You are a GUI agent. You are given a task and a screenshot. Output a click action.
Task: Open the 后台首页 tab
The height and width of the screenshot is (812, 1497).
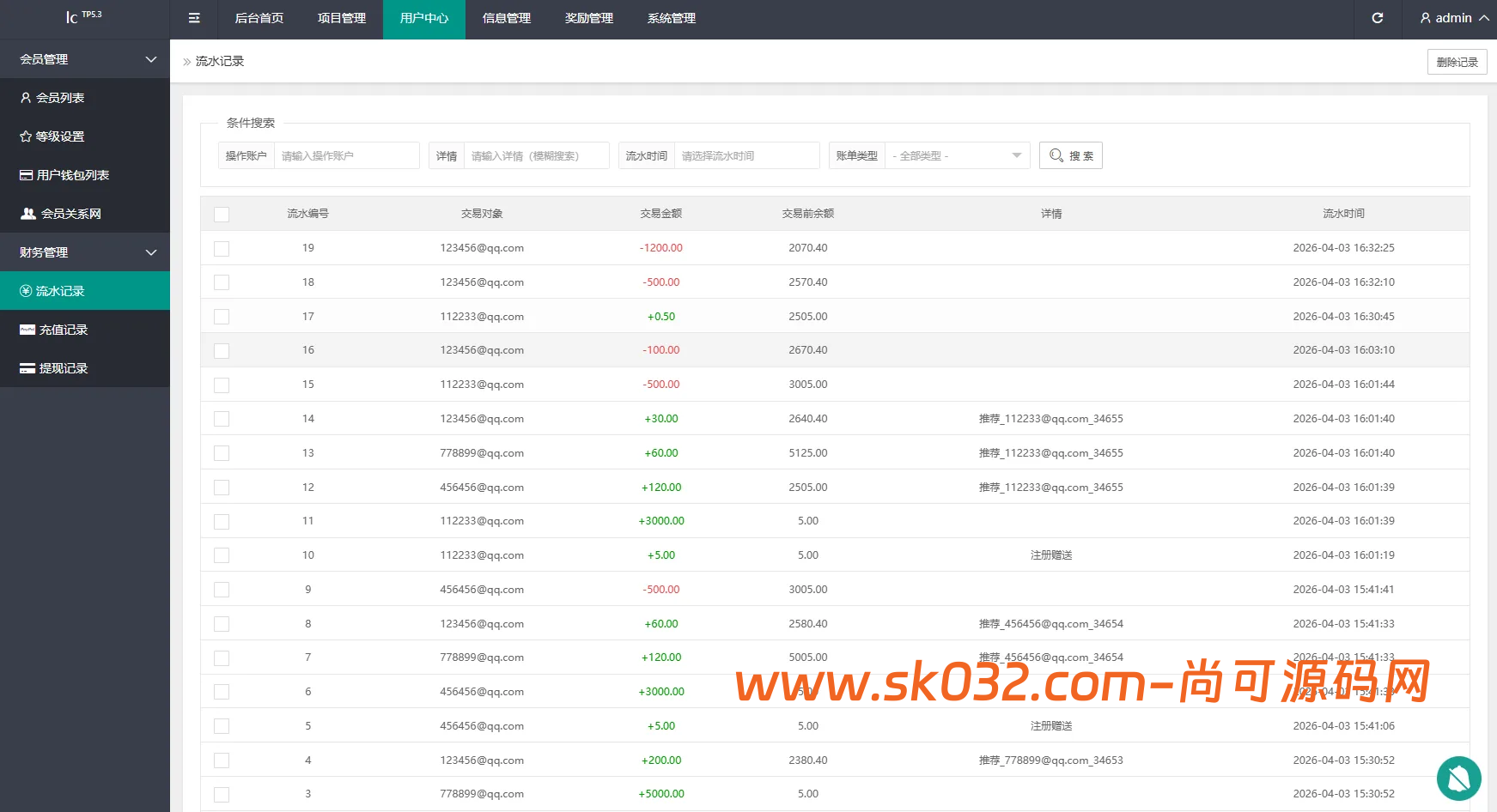pyautogui.click(x=259, y=18)
